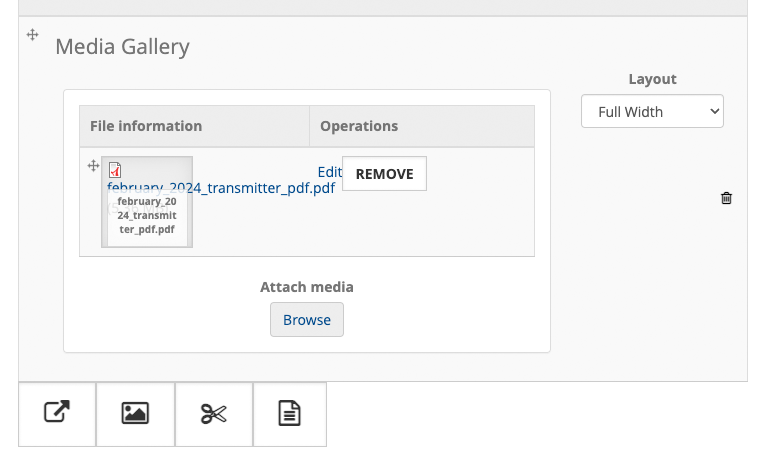The image size is (764, 461).
Task: Click the Operations column header
Action: [422, 126]
